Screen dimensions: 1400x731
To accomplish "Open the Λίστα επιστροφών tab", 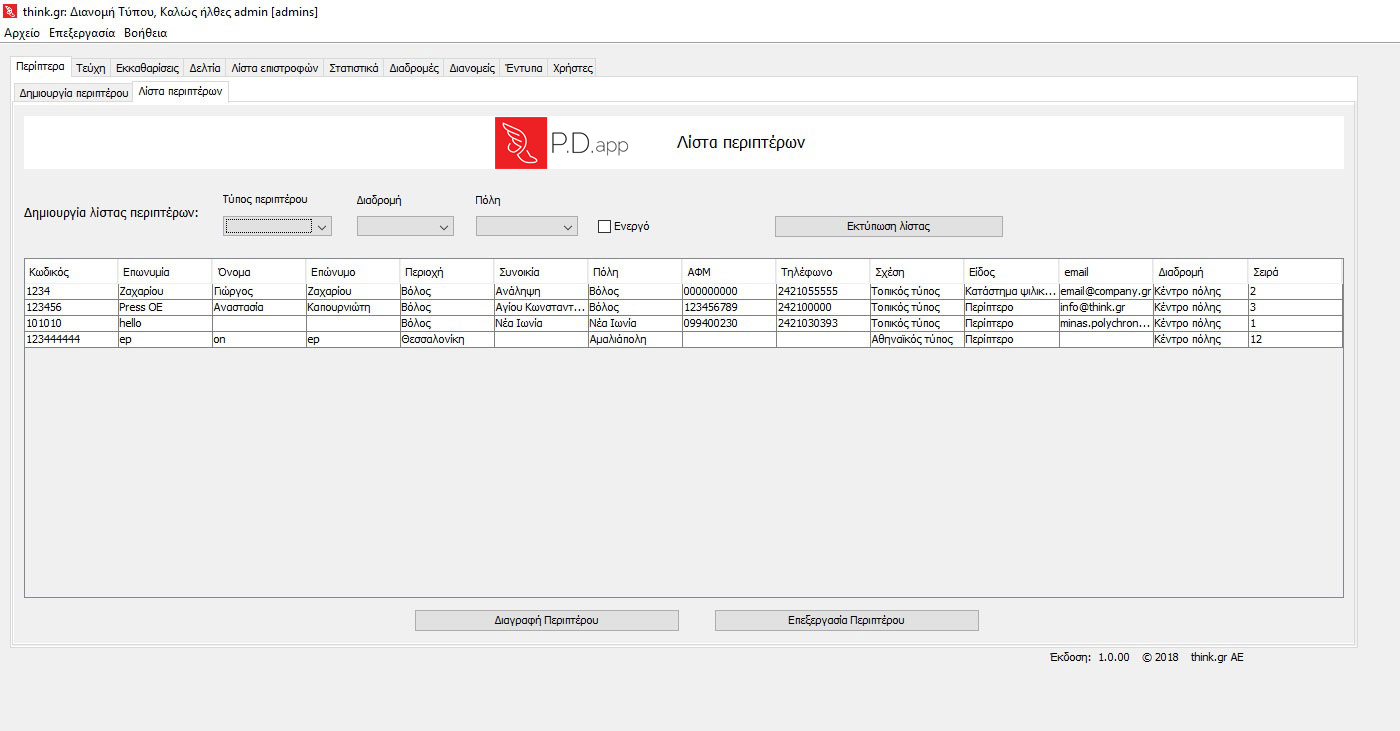I will (275, 68).
